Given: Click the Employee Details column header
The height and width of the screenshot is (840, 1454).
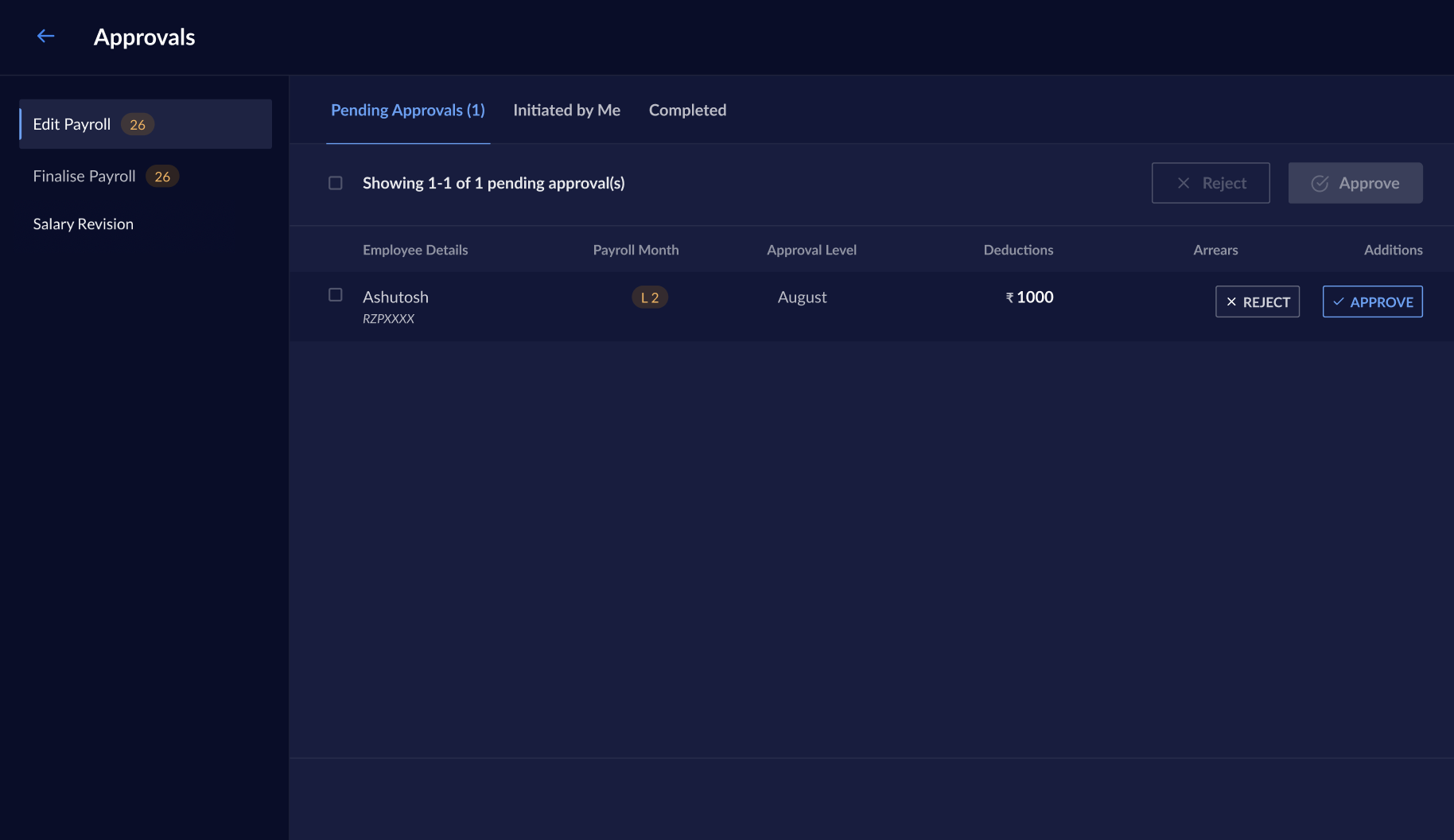Looking at the screenshot, I should pos(415,250).
